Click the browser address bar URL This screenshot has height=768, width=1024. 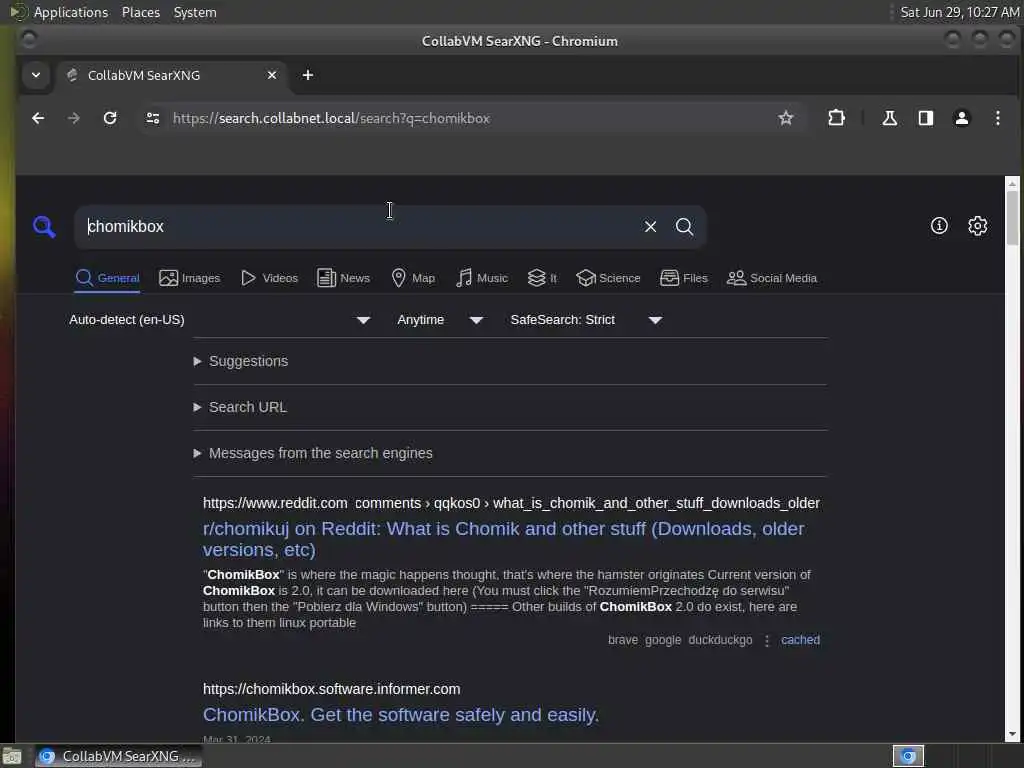[x=331, y=118]
